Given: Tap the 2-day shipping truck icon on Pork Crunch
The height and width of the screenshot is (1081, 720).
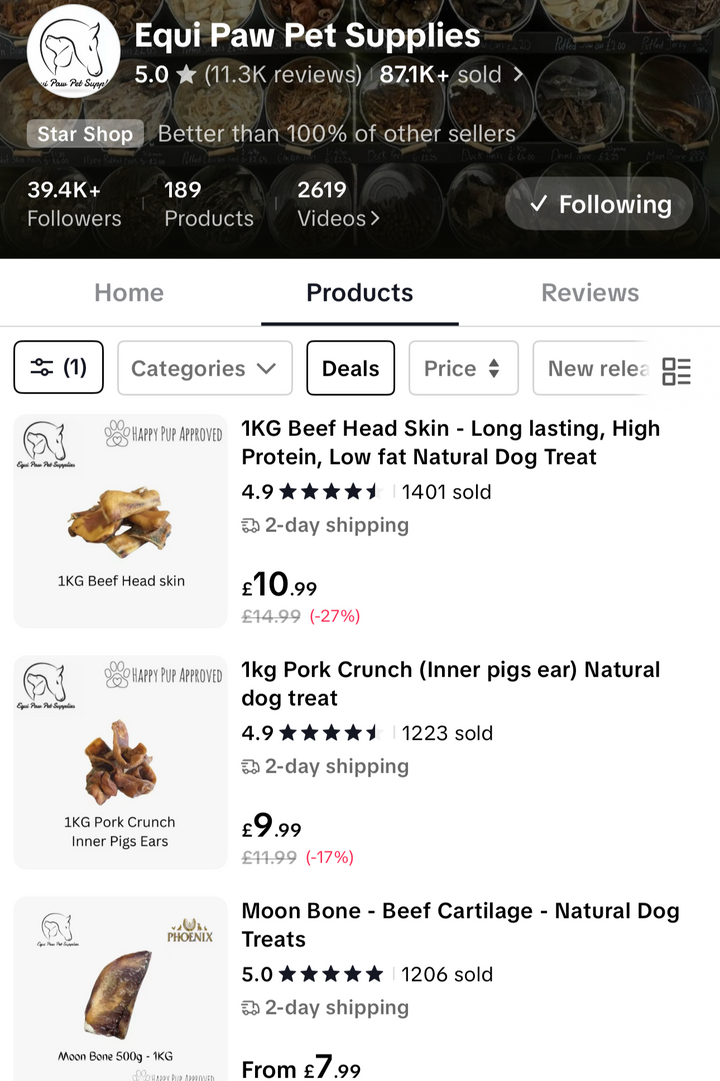Looking at the screenshot, I should (250, 767).
